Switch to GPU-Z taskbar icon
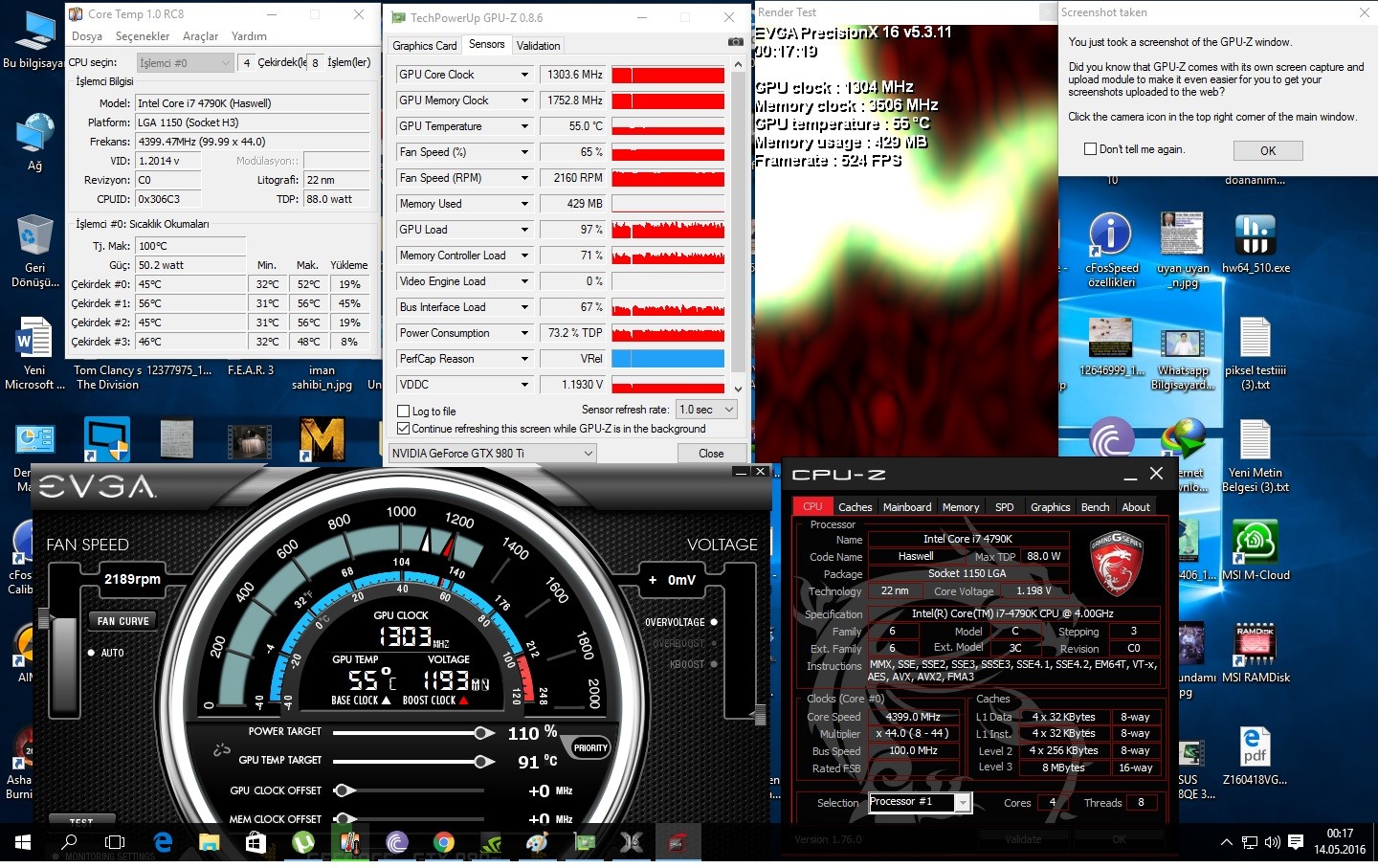The height and width of the screenshot is (868, 1378). [x=584, y=842]
